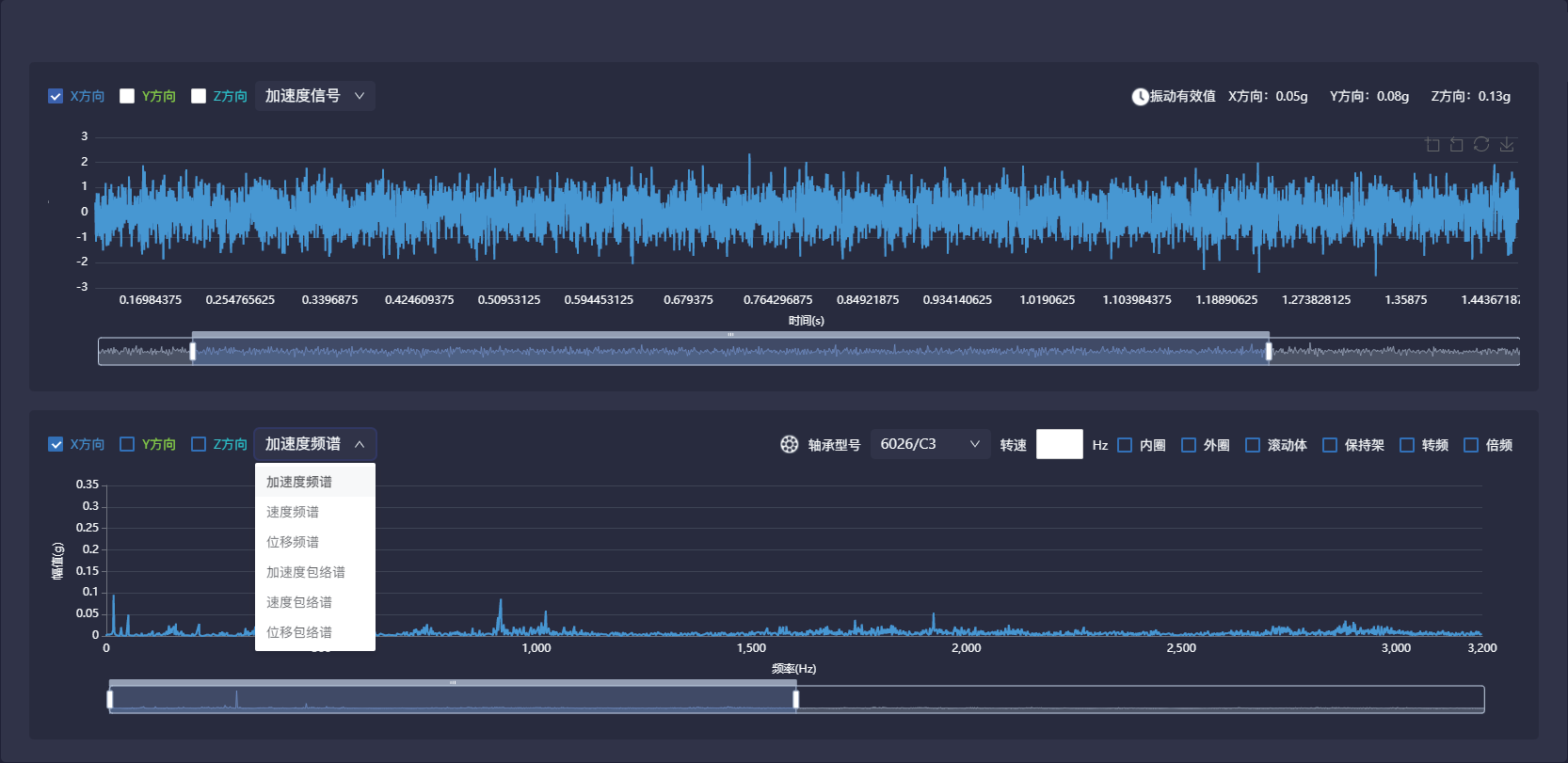1568x763 pixels.
Task: Toggle the 内圈 fault frequency checkbox
Action: click(1125, 445)
